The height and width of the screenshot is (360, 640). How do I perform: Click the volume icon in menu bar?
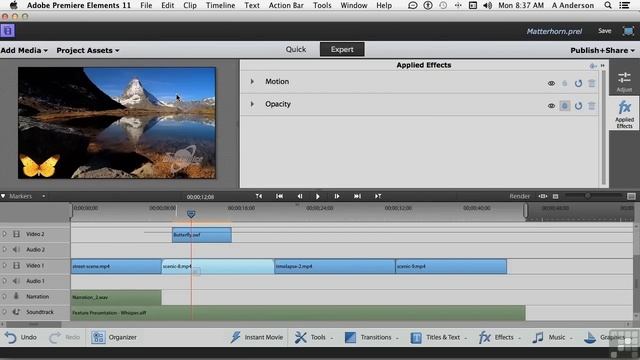click(x=487, y=5)
